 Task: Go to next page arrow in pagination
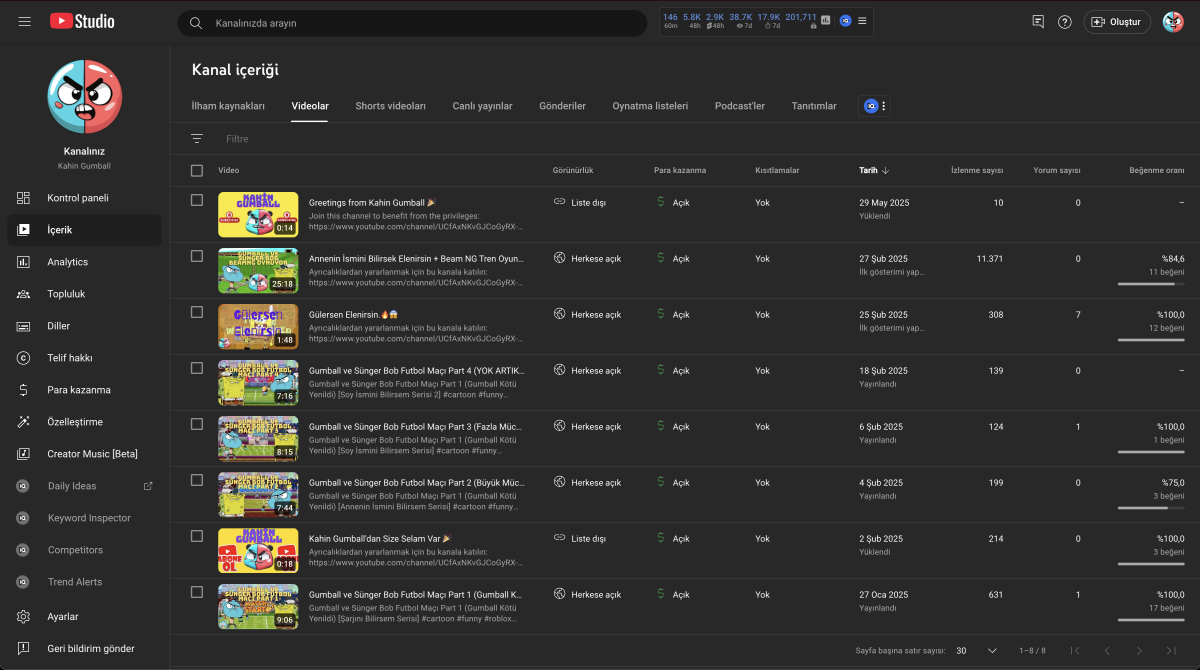tap(1139, 651)
